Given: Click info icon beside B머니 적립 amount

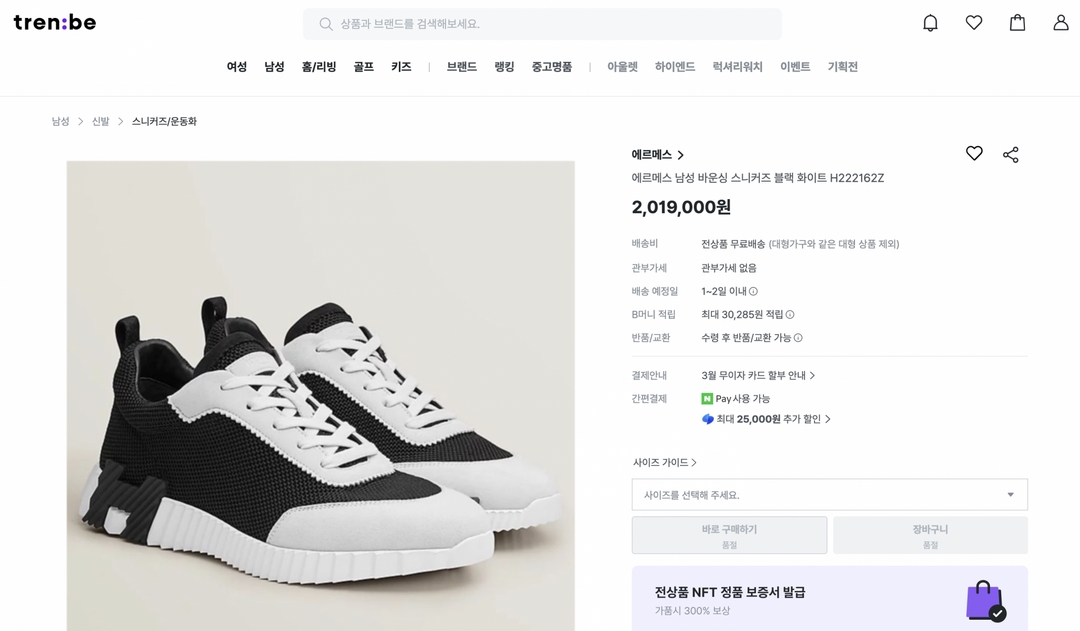Looking at the screenshot, I should coord(790,315).
